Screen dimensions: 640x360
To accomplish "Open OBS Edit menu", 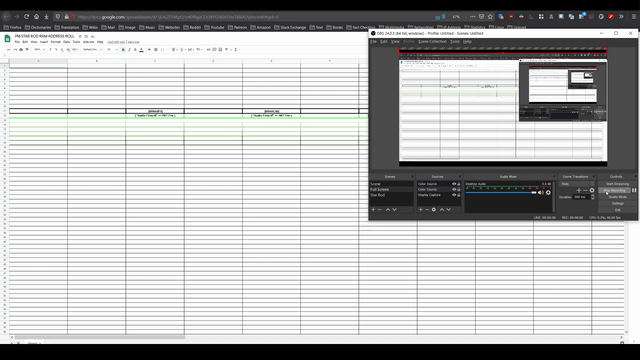I will [384, 42].
